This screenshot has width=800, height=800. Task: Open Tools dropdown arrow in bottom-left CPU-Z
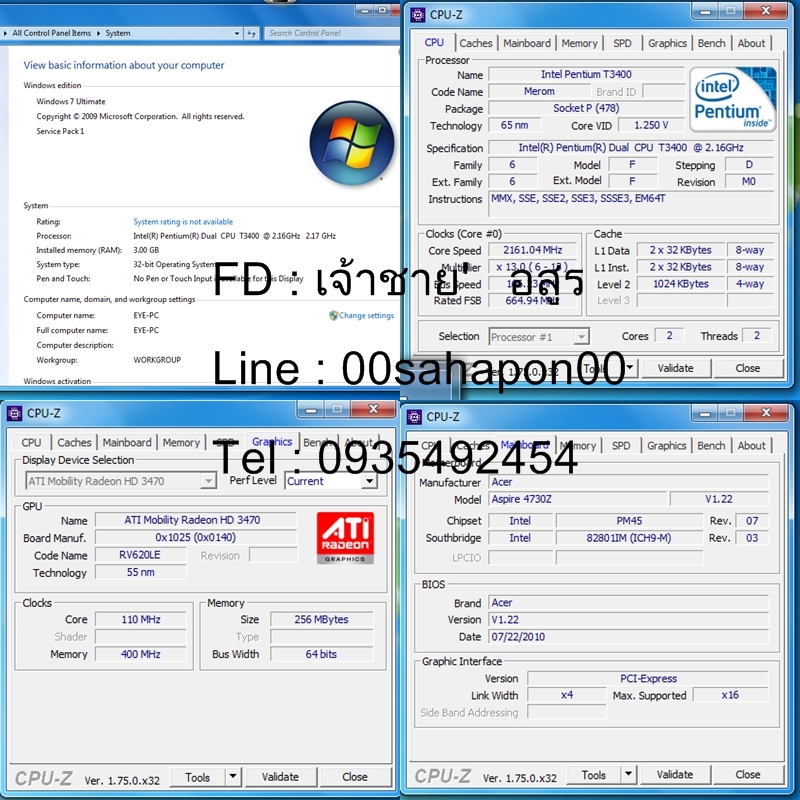click(x=233, y=777)
